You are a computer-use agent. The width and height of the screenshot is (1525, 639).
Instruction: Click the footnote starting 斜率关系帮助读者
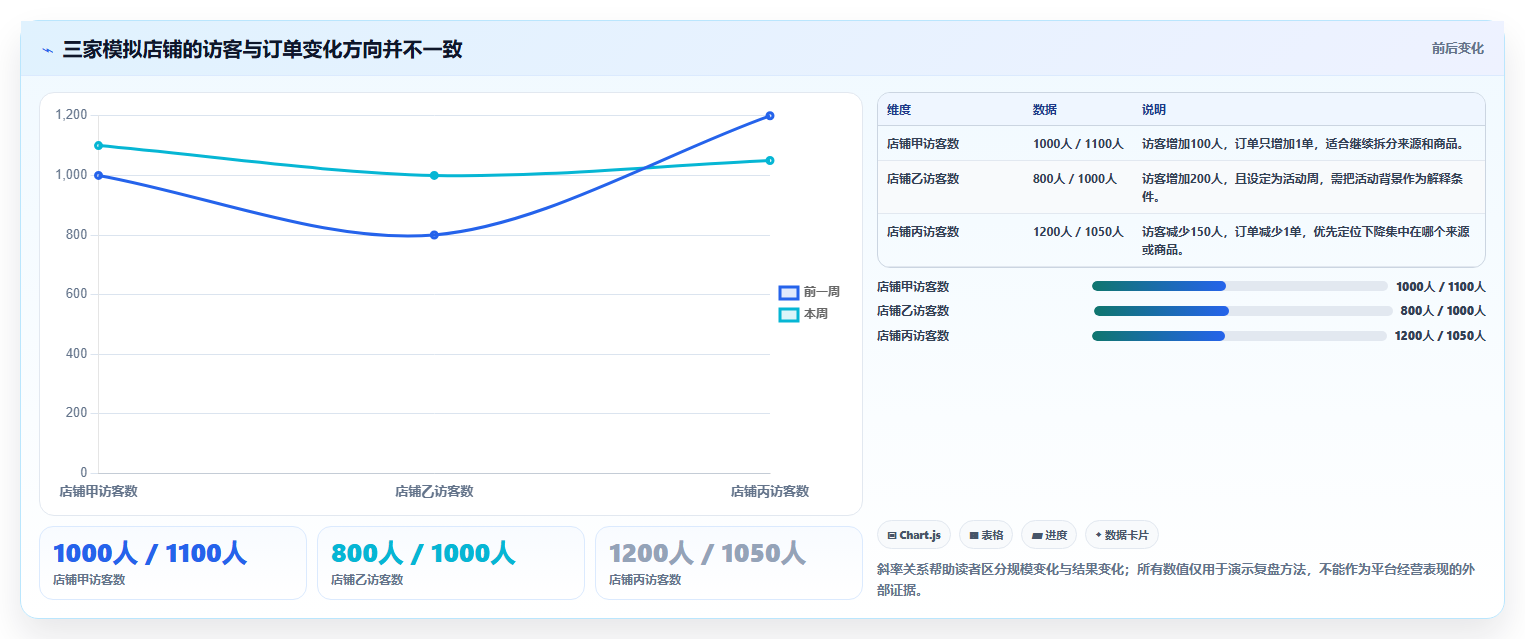tap(1176, 579)
